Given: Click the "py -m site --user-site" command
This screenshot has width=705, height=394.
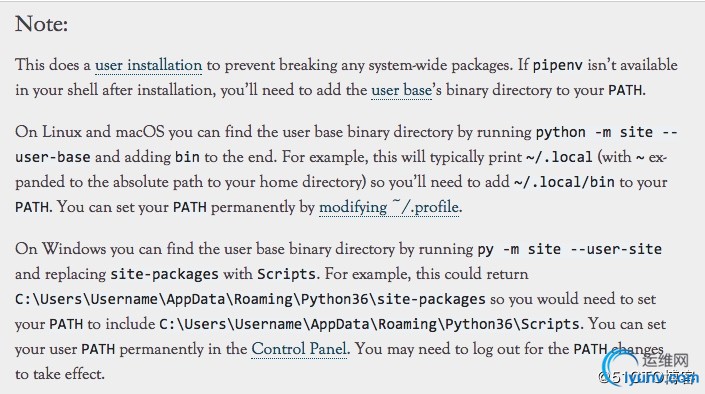Looking at the screenshot, I should click(570, 249).
